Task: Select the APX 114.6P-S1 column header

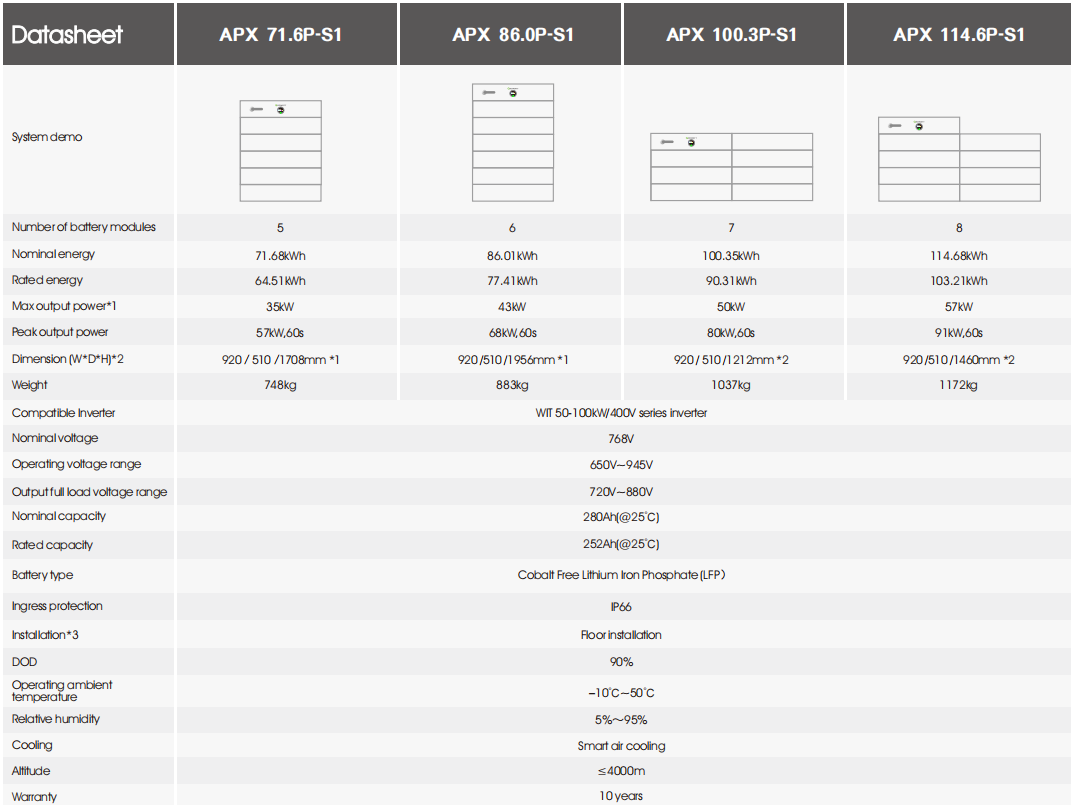Action: 959,35
